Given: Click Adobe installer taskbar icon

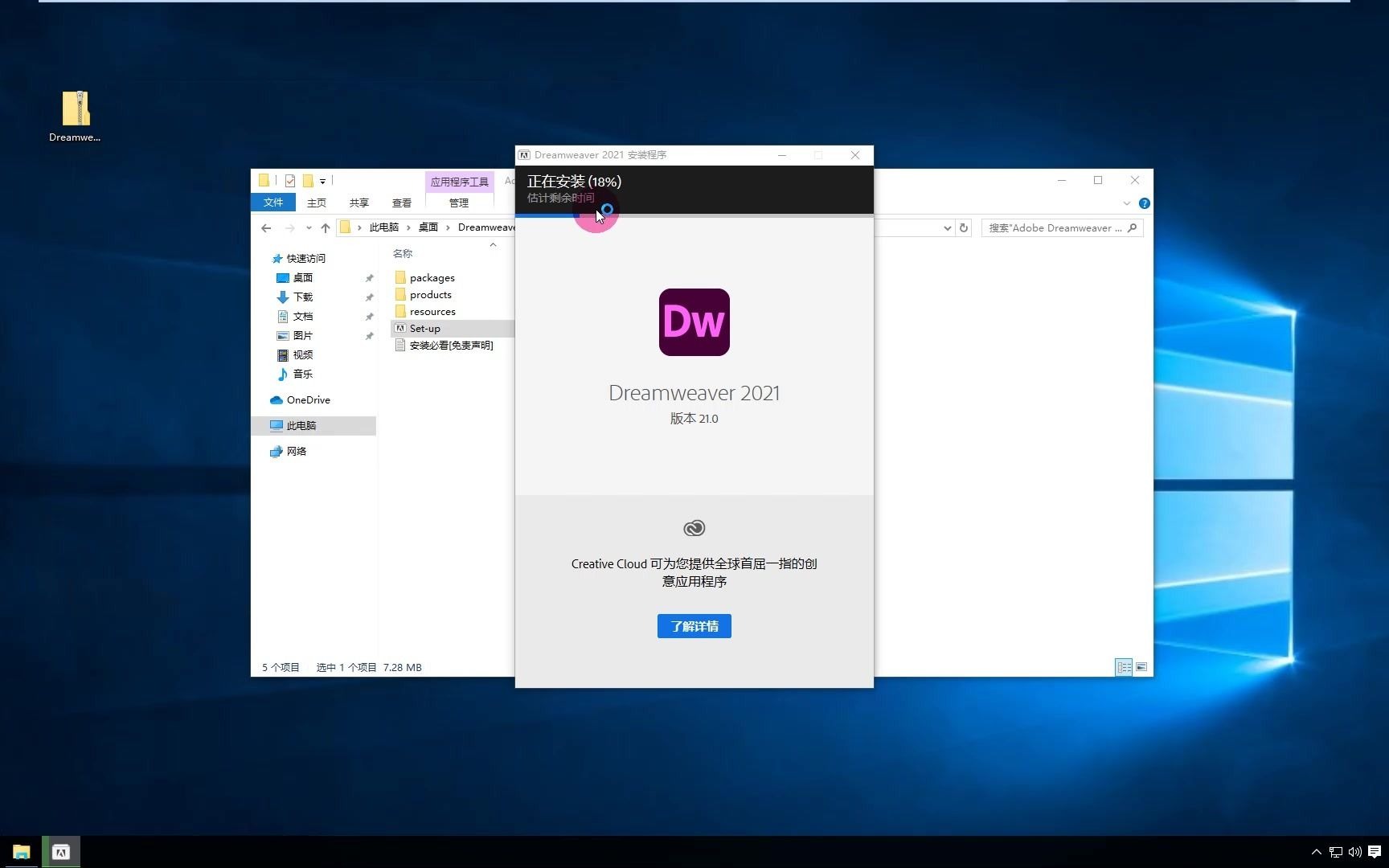Looking at the screenshot, I should pos(61,852).
